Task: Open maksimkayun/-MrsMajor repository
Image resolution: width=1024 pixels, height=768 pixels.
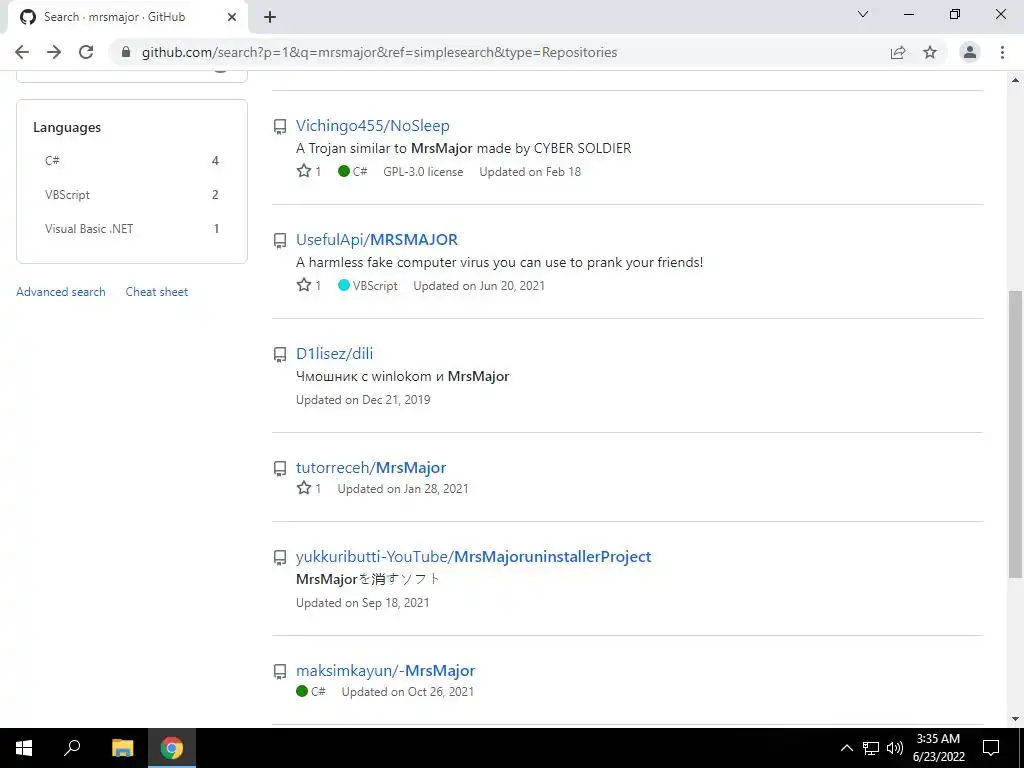Action: (x=385, y=671)
